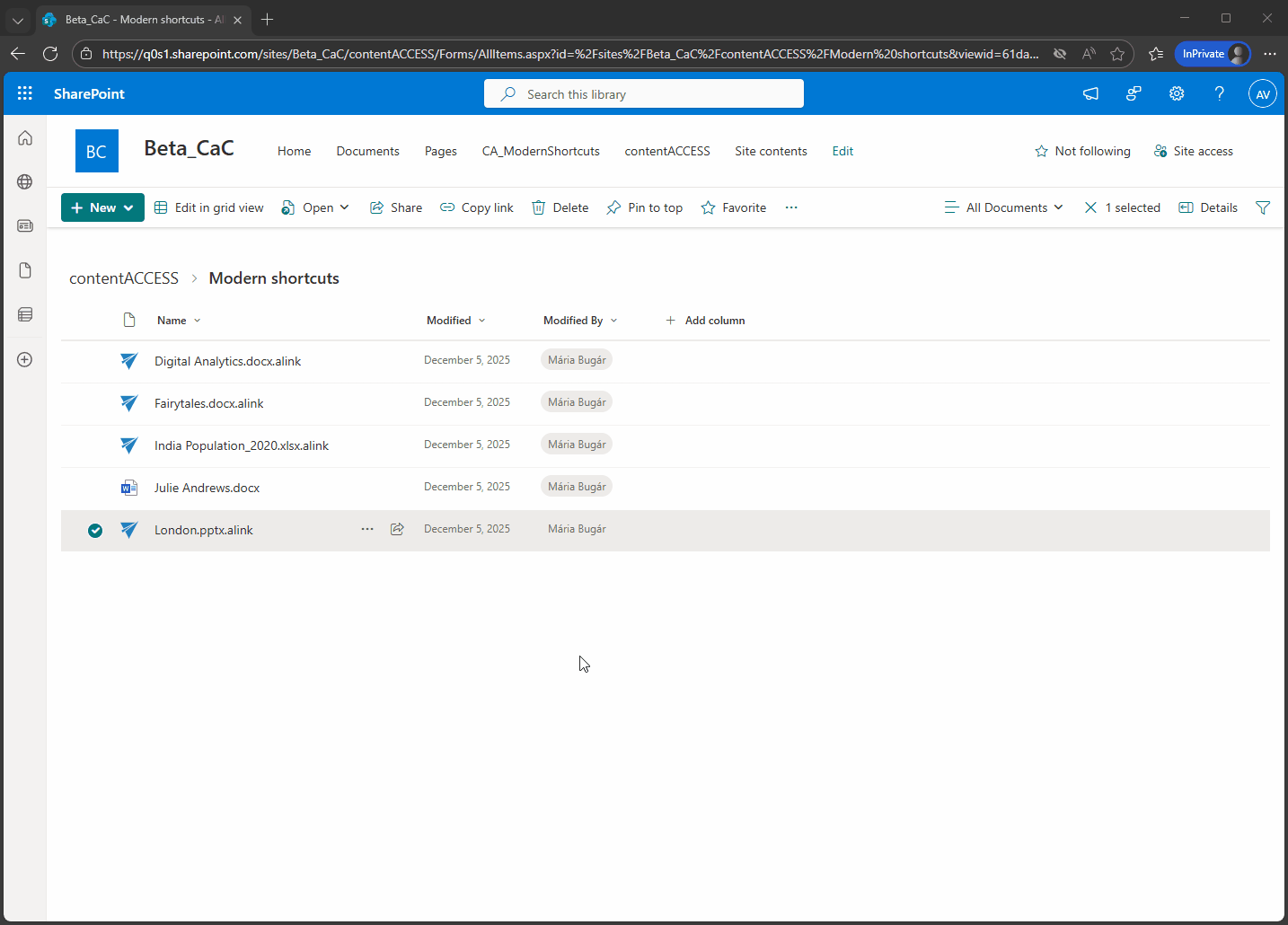The image size is (1288, 925).
Task: Toggle Favorite for the selected file
Action: point(733,207)
